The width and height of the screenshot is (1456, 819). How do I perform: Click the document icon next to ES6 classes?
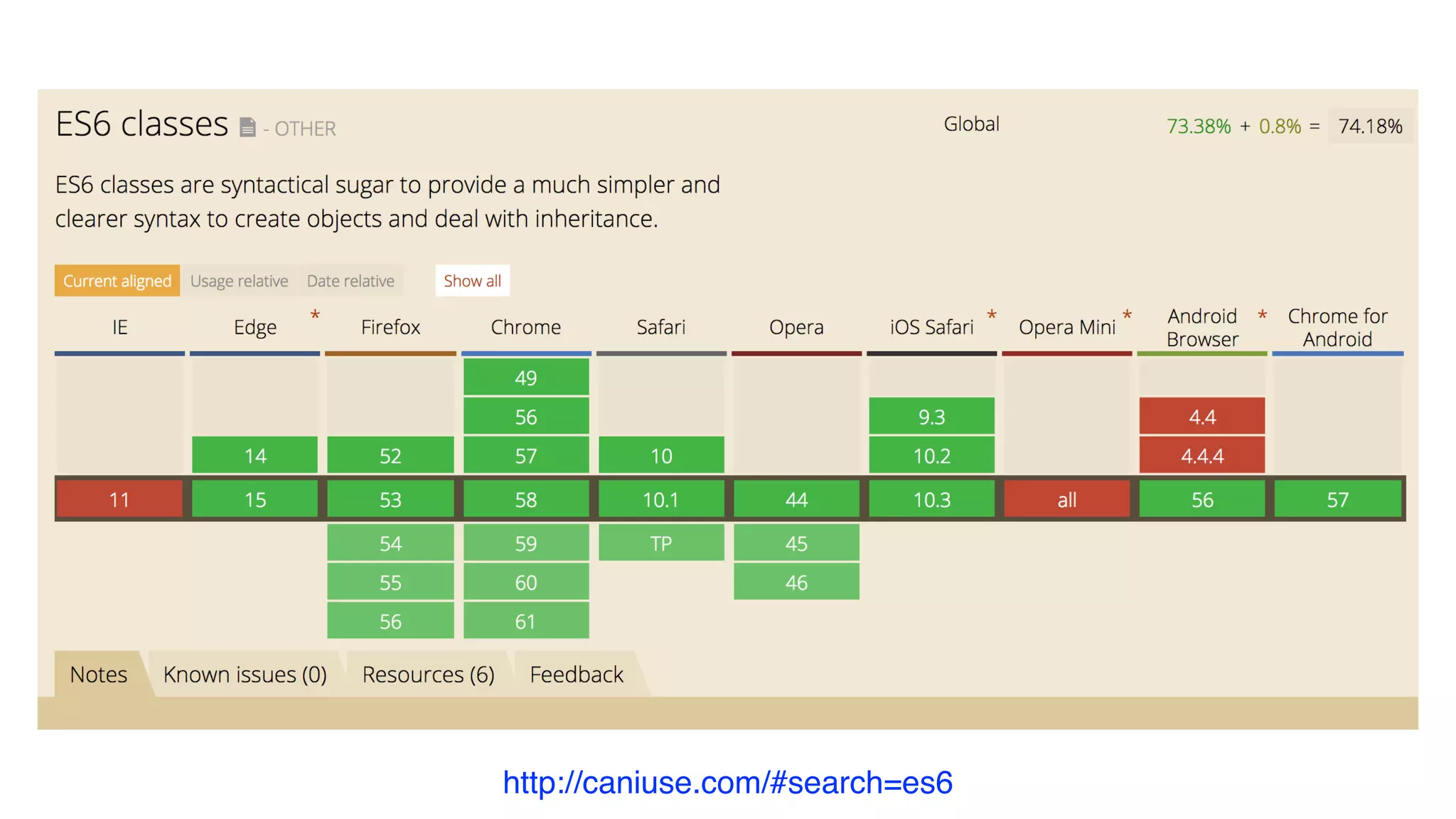247,128
